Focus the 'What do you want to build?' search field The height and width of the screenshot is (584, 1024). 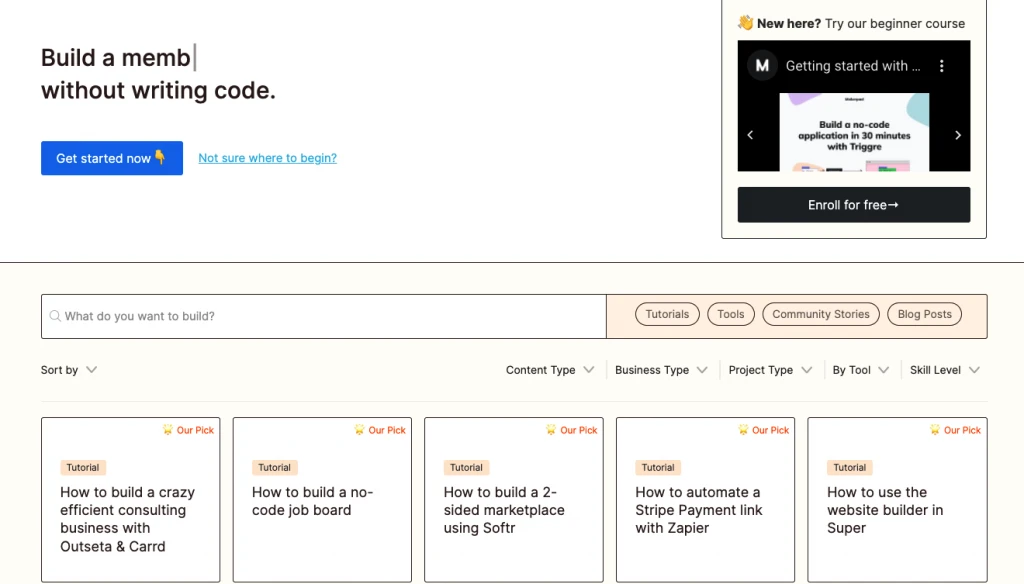click(x=324, y=316)
